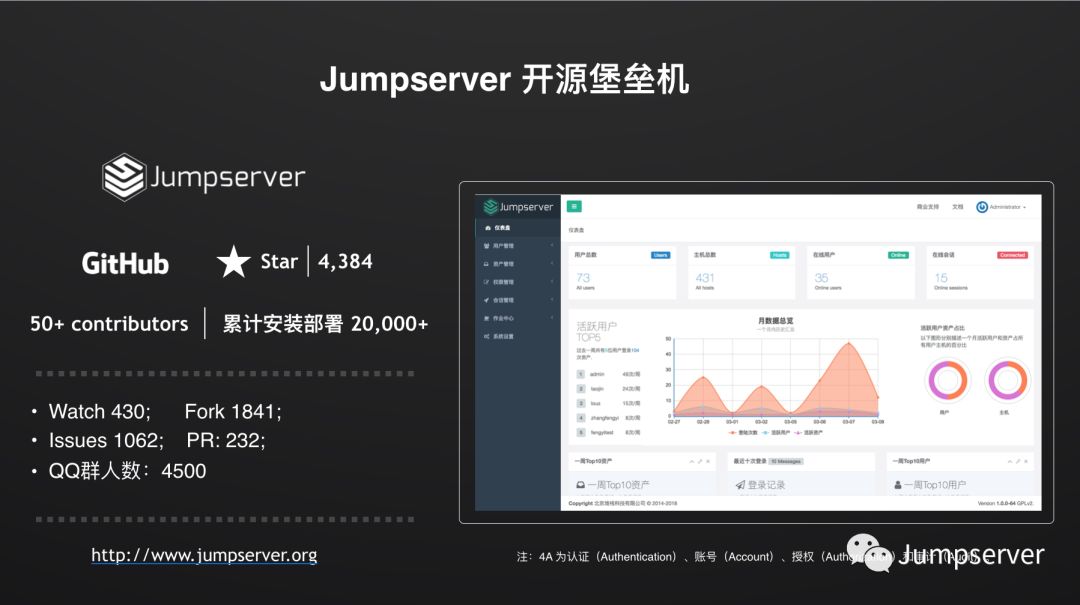
Task: Open 一周Top10用户 panel wrench settings
Action: [x=1018, y=461]
